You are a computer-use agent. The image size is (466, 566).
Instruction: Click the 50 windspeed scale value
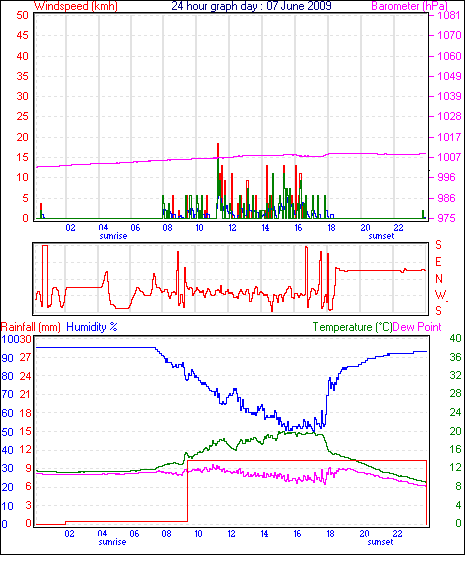tap(22, 15)
